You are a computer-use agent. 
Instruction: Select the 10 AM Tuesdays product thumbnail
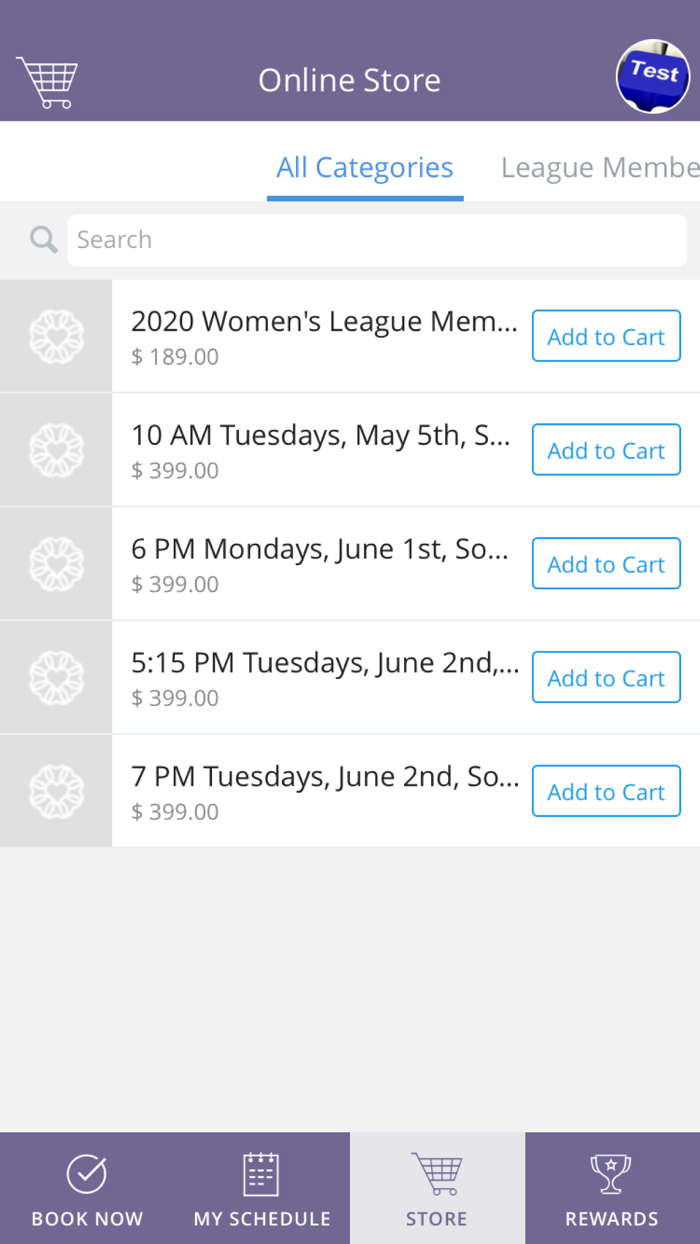pyautogui.click(x=55, y=449)
